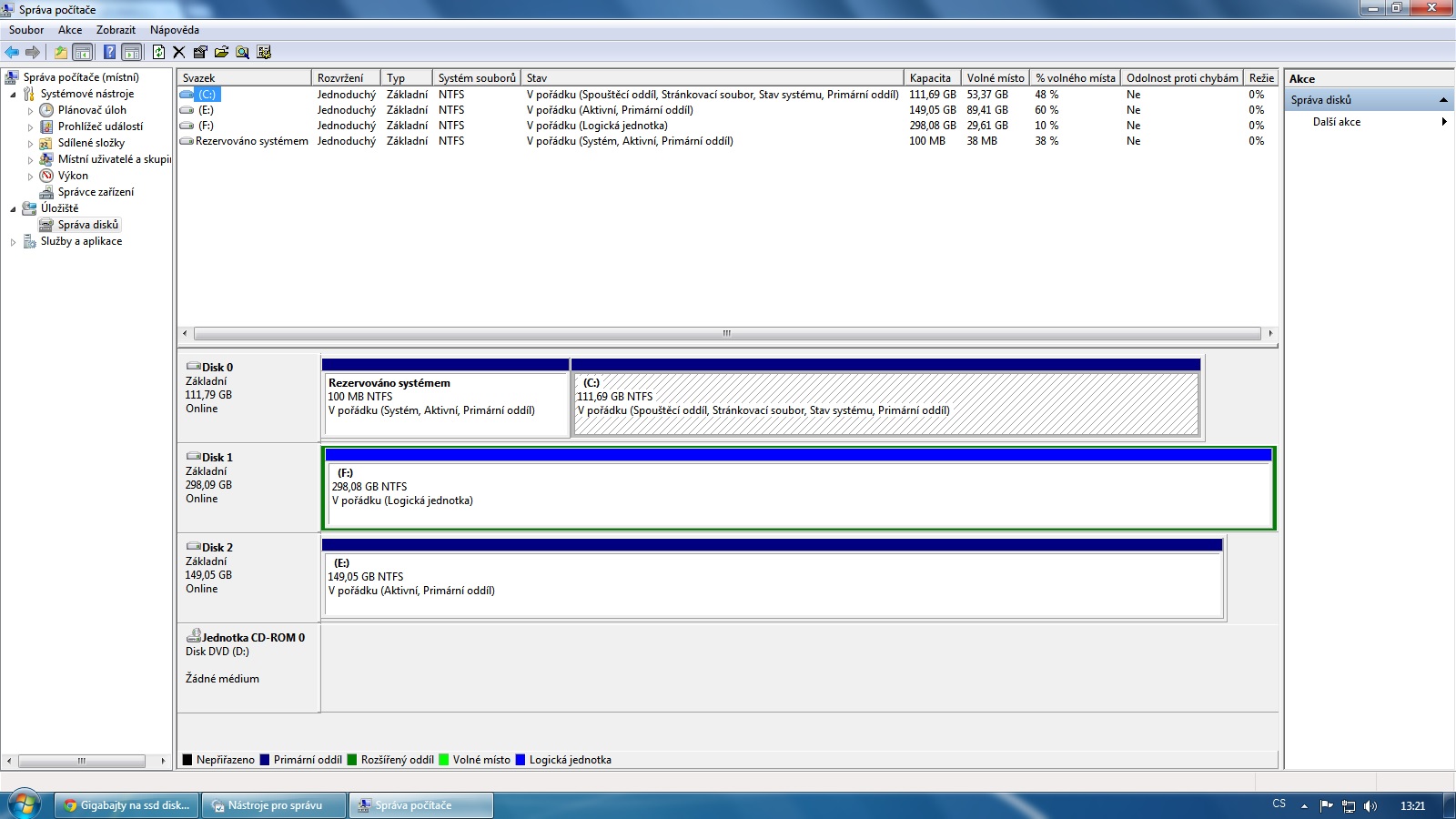Select Správce zařízení in the tree
The image size is (1456, 819).
96,192
